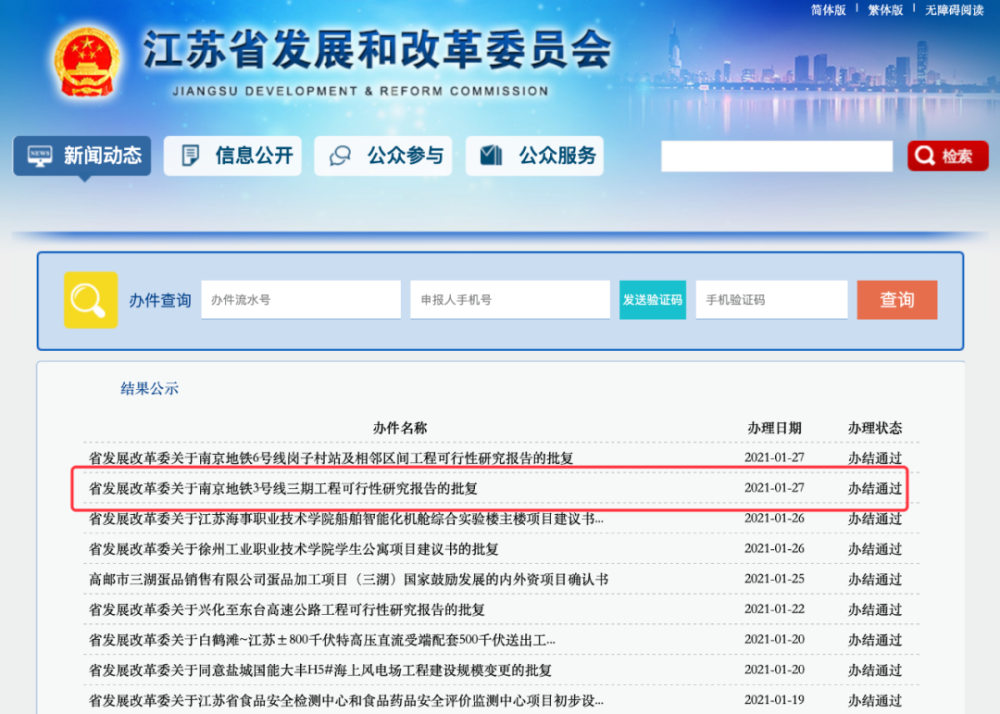The image size is (1000, 714).
Task: Click the 办件流水号 input field
Action: tap(300, 300)
